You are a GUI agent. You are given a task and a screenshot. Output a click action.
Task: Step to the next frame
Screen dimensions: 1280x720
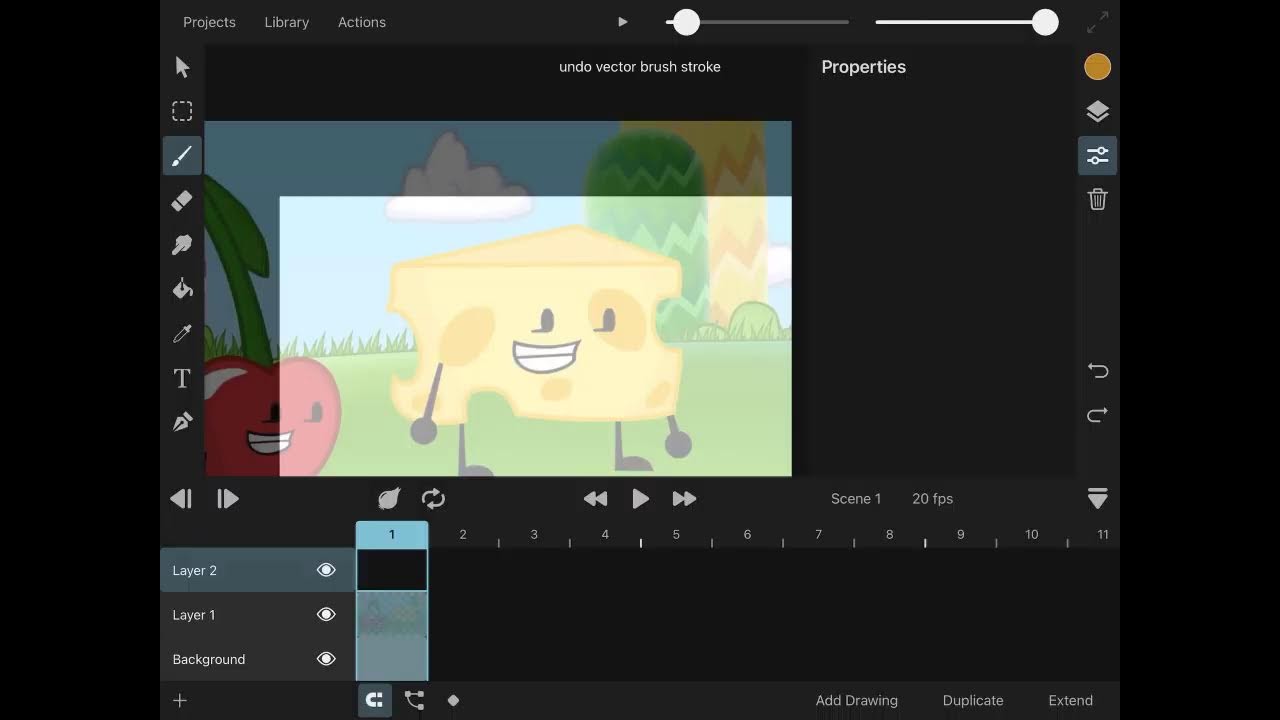point(228,498)
